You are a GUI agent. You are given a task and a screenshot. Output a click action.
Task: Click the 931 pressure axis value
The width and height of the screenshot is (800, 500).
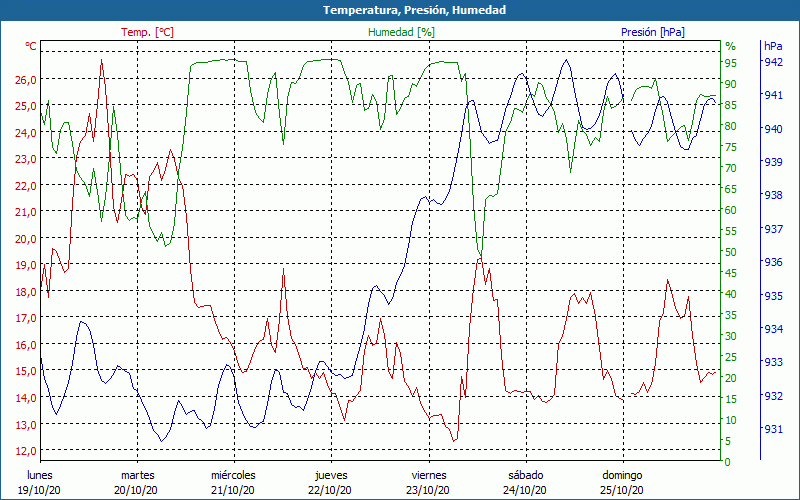[x=773, y=429]
